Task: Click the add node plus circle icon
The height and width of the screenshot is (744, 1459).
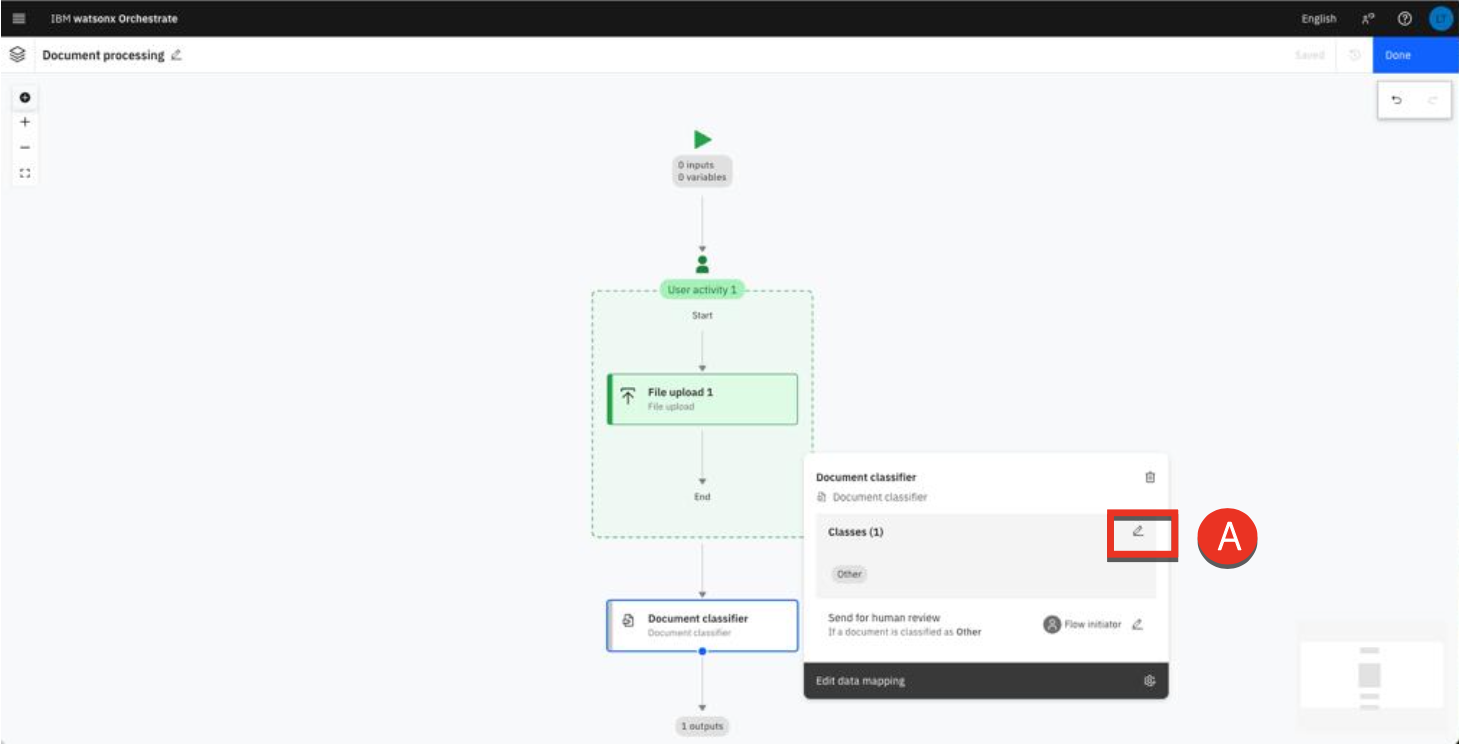Action: pos(25,98)
